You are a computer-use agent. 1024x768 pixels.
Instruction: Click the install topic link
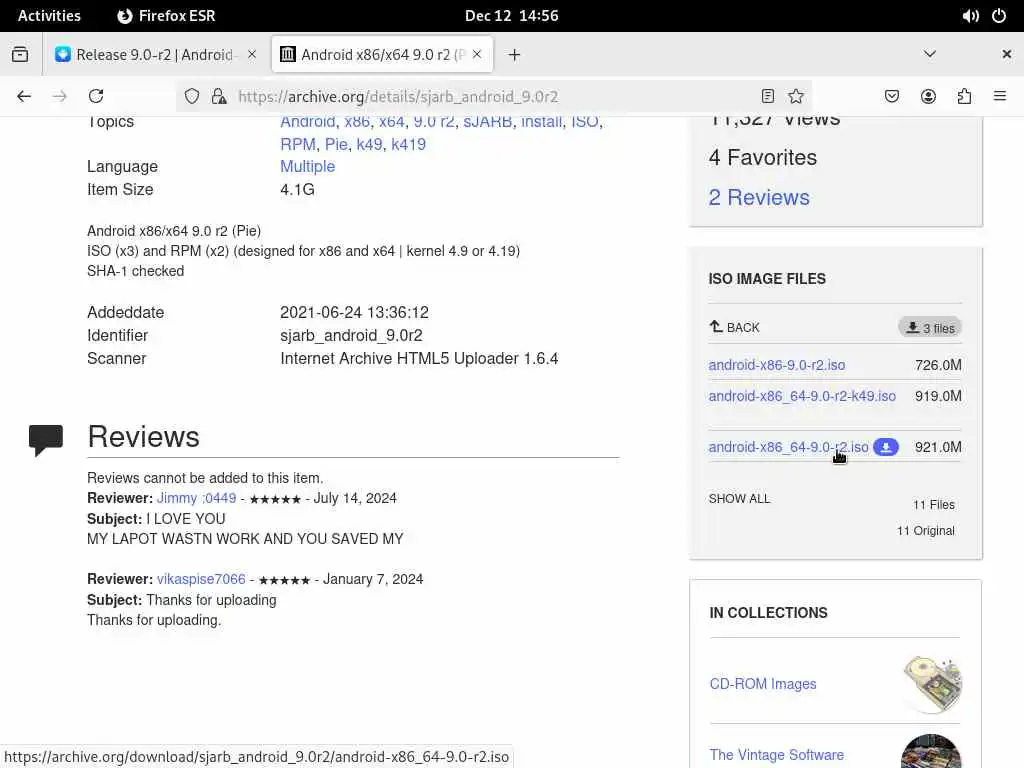click(541, 122)
